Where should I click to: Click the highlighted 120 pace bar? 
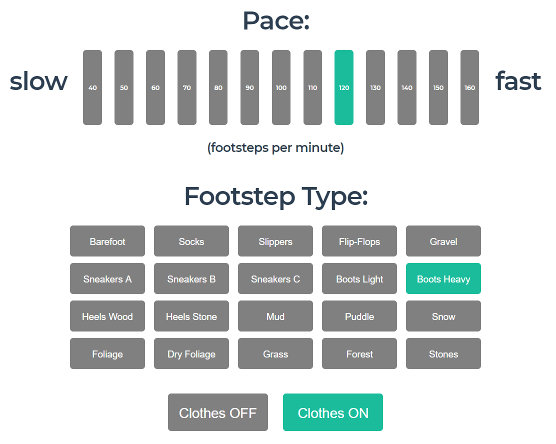click(x=344, y=88)
